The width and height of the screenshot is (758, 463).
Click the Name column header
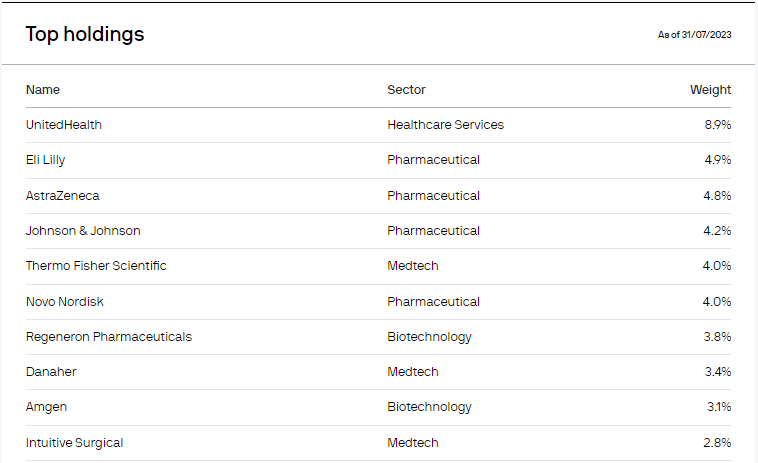coord(43,90)
